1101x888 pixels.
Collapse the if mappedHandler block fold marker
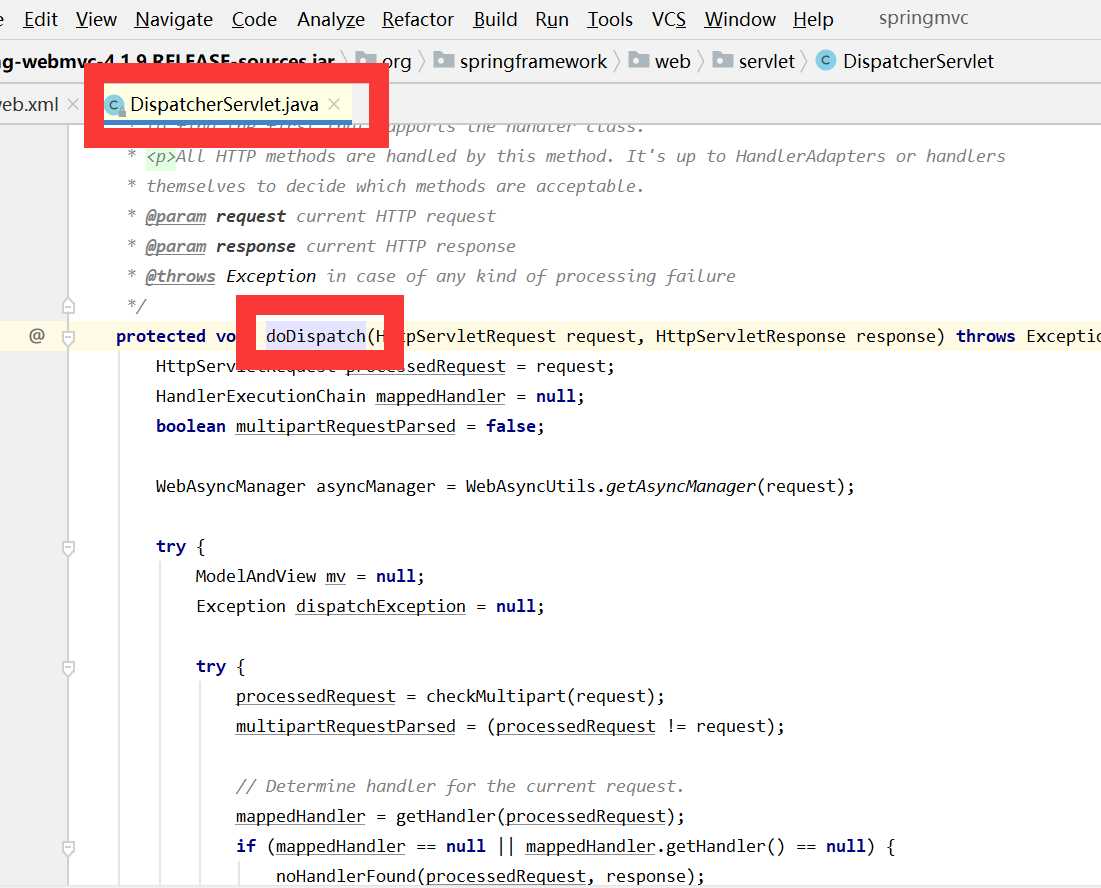68,847
